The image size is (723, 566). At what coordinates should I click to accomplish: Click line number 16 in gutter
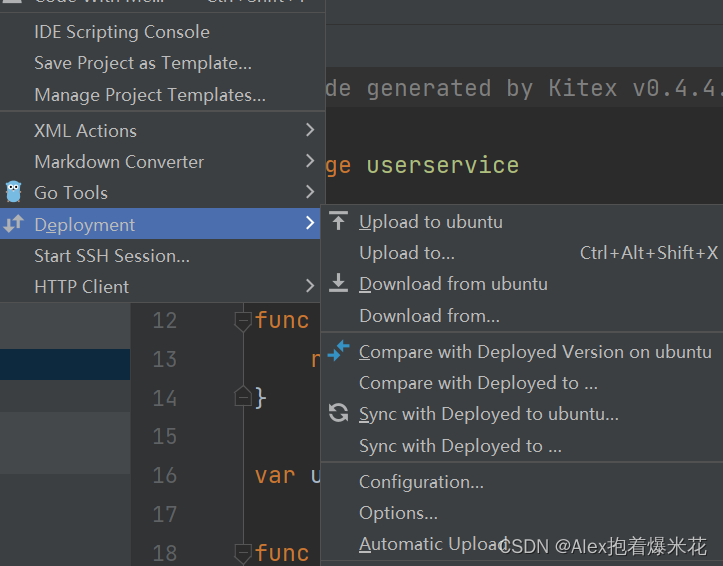coord(165,475)
